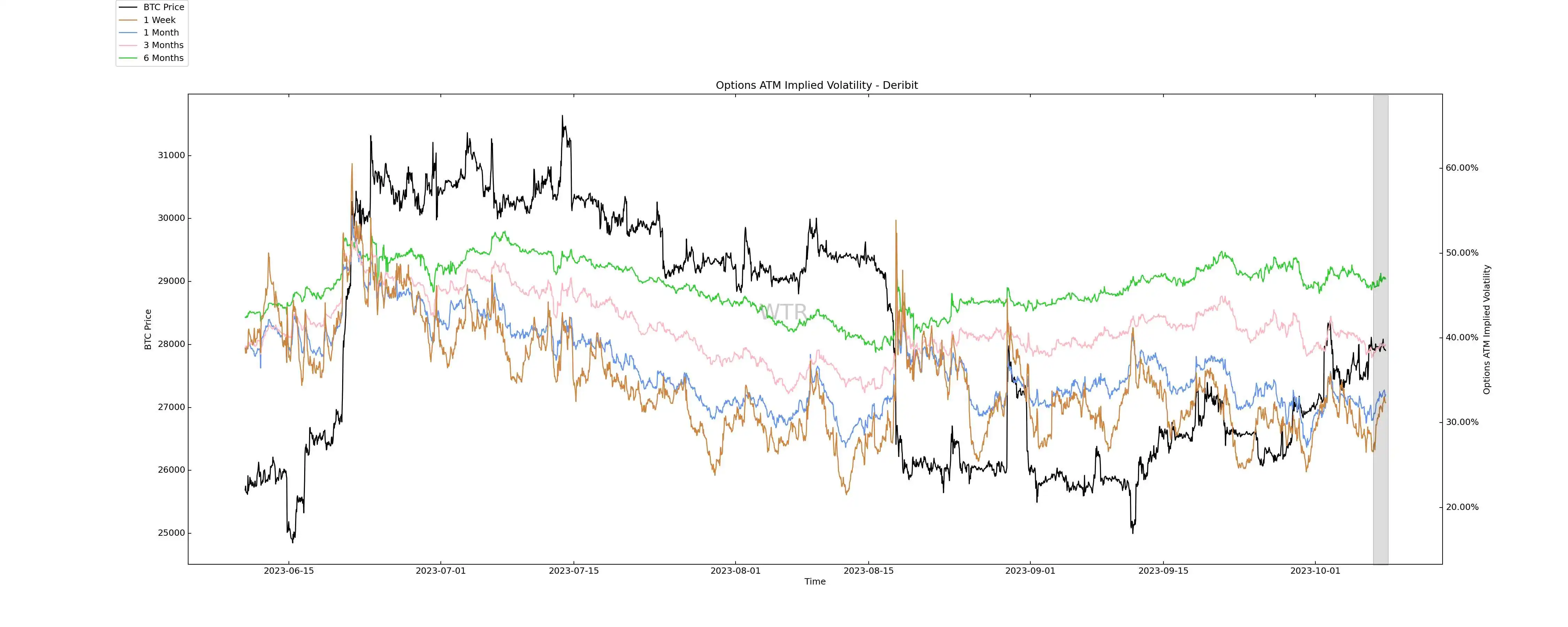Click the pink 3 Months legend line swatch

(x=128, y=45)
